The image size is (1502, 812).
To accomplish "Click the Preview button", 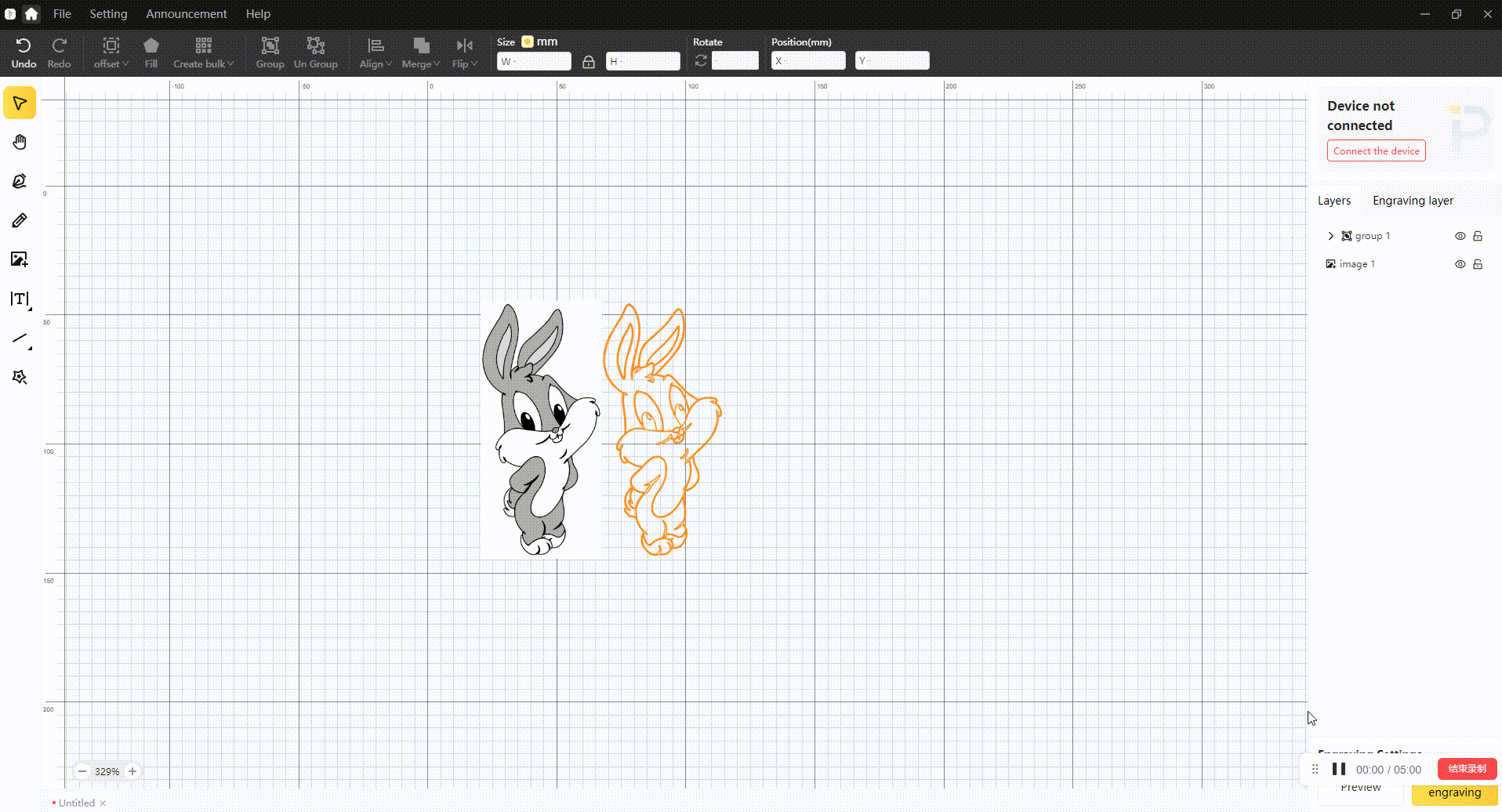I will tap(1361, 788).
